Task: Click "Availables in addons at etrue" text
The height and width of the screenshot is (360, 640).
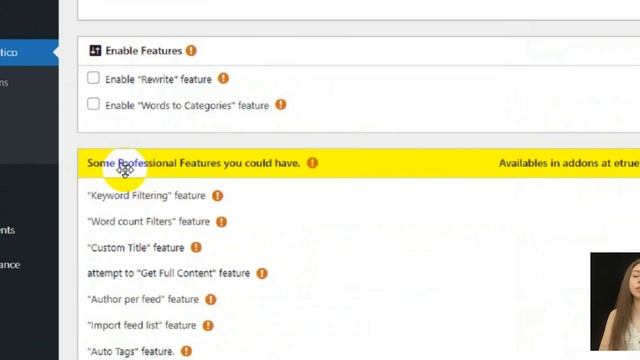Action: tap(569, 163)
